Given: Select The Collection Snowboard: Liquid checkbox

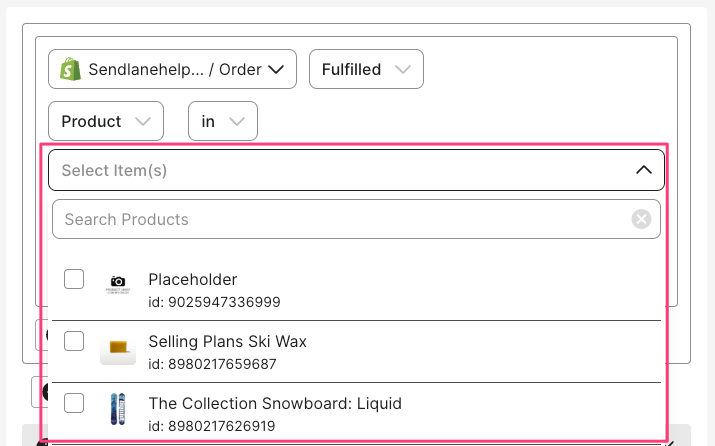Looking at the screenshot, I should tap(74, 403).
